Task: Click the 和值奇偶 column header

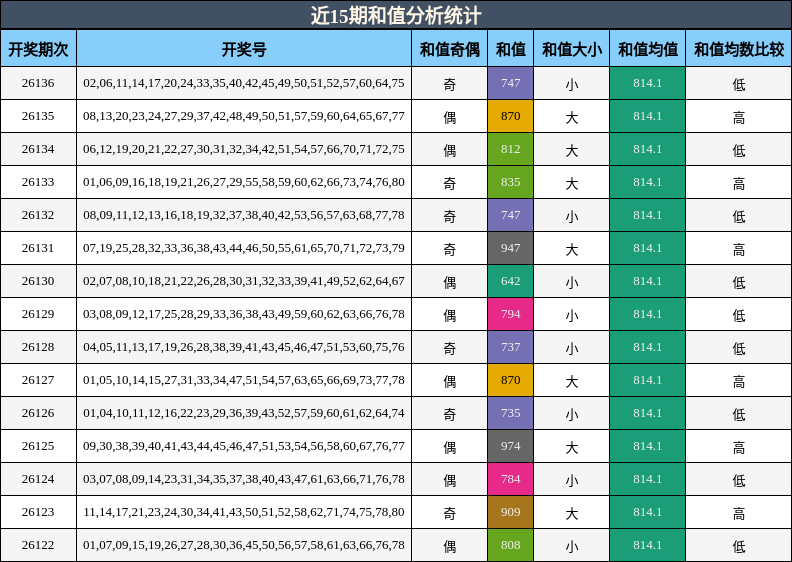Action: 450,49
